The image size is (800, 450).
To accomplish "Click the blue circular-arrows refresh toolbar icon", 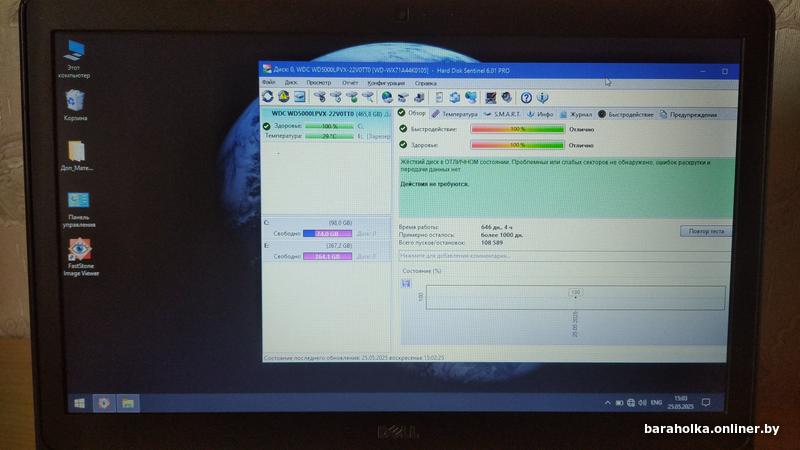I will (268, 96).
